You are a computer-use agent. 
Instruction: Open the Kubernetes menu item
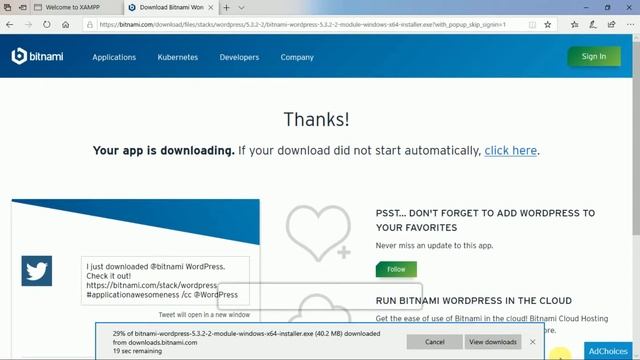[178, 57]
